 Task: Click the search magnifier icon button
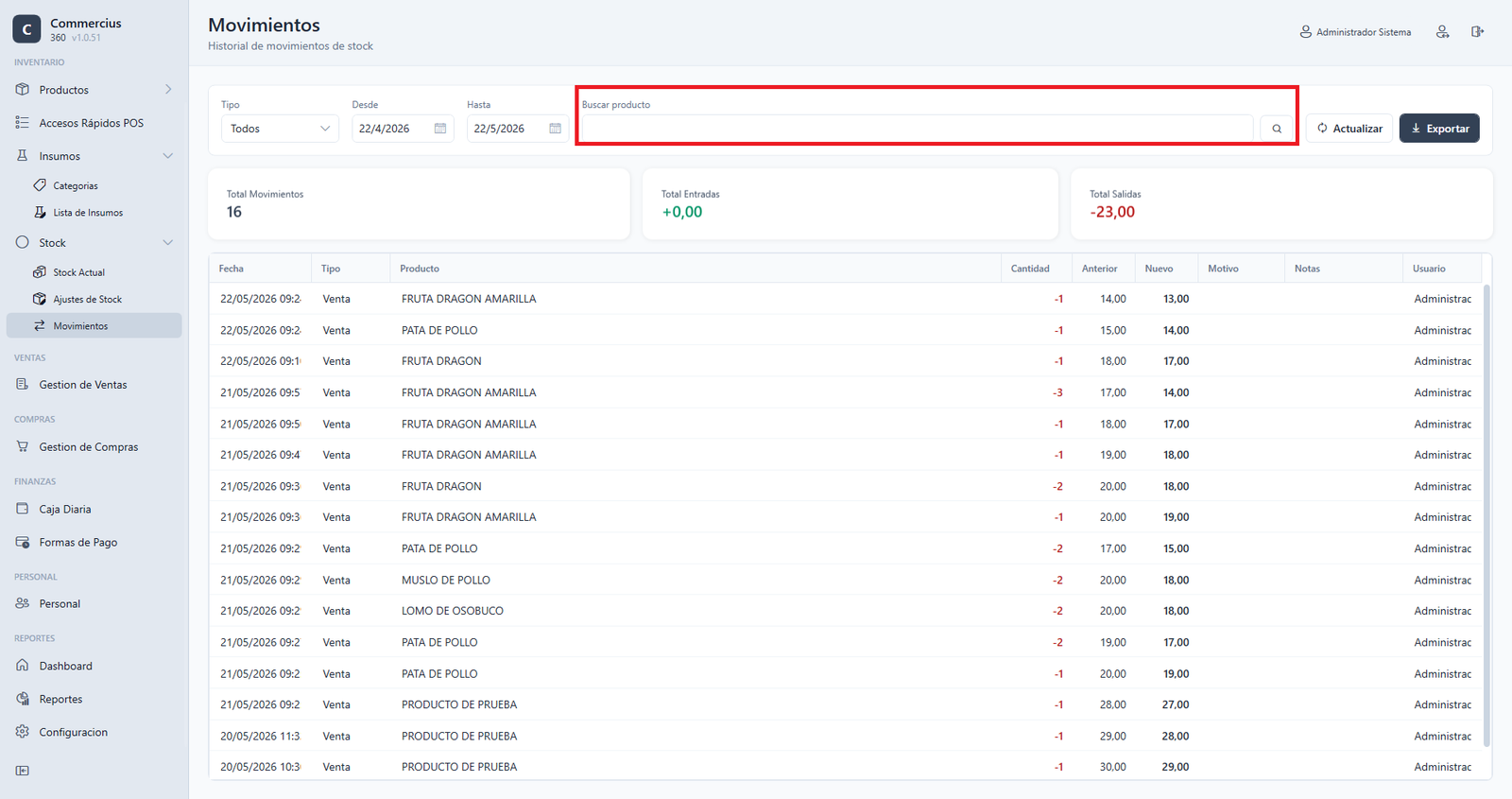tap(1276, 129)
